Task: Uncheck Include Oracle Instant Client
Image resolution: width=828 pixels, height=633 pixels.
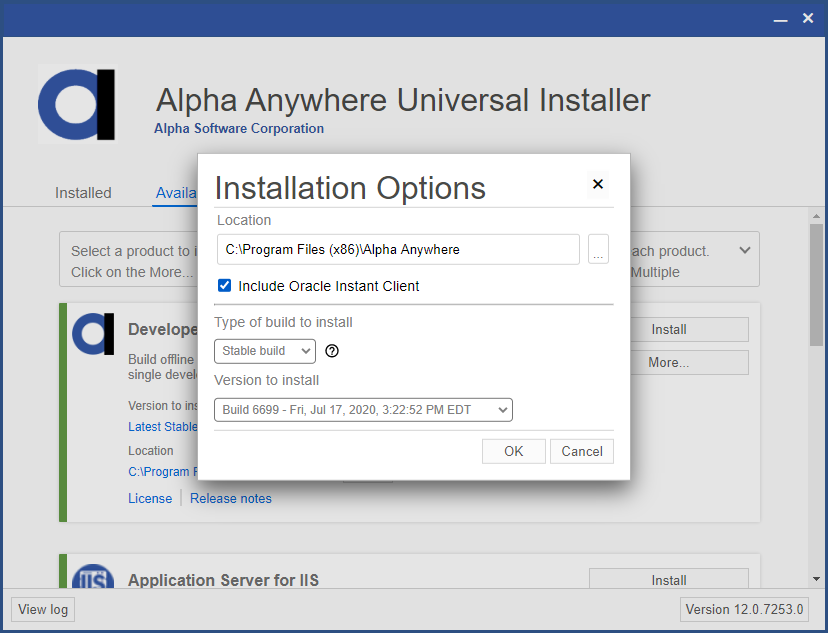Action: 224,286
